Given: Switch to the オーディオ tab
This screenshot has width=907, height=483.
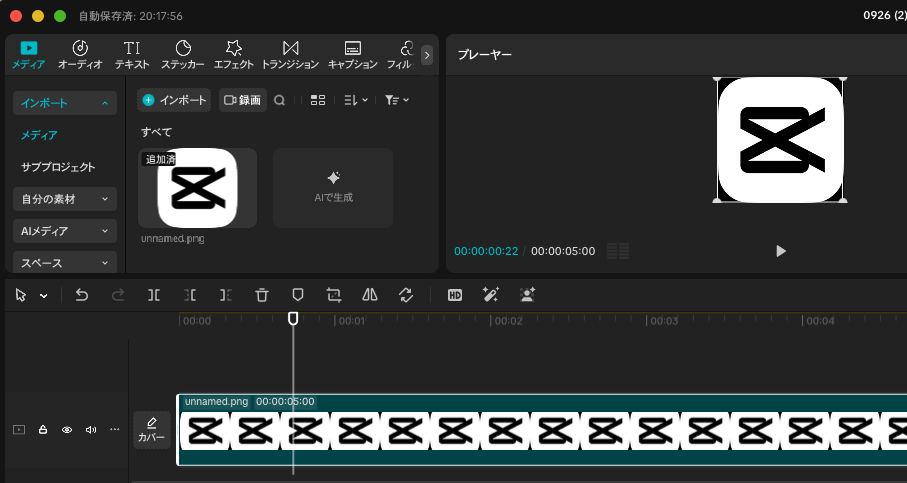Looking at the screenshot, I should click(x=80, y=56).
